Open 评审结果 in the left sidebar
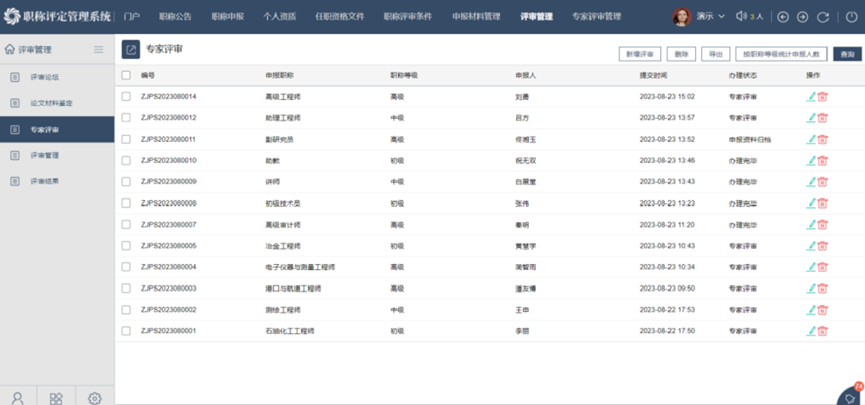865x405 pixels. [44, 181]
